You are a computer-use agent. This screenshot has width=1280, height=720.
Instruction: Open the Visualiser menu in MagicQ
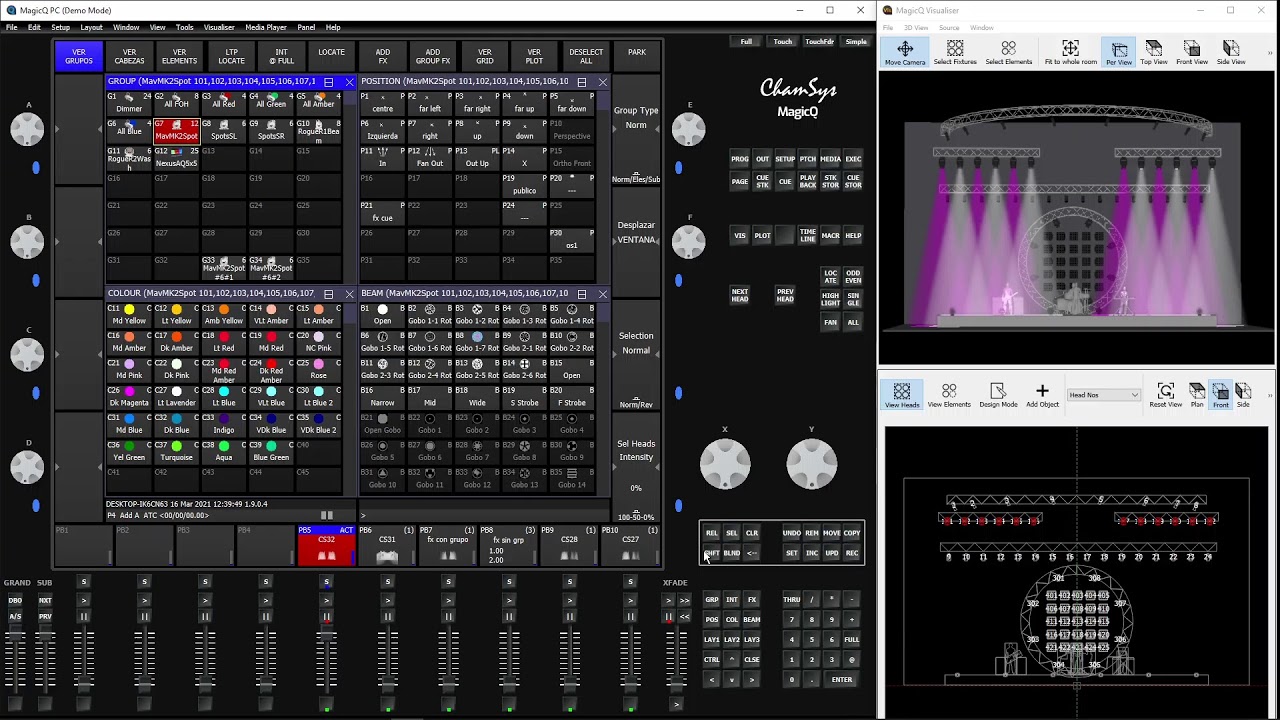(x=219, y=27)
